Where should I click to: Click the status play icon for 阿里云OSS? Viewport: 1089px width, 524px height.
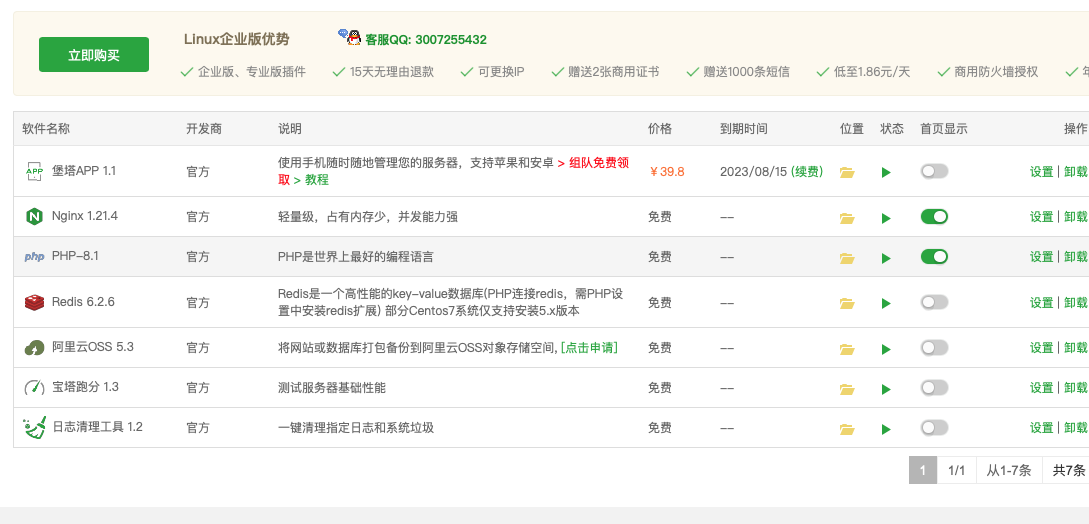[x=886, y=349]
